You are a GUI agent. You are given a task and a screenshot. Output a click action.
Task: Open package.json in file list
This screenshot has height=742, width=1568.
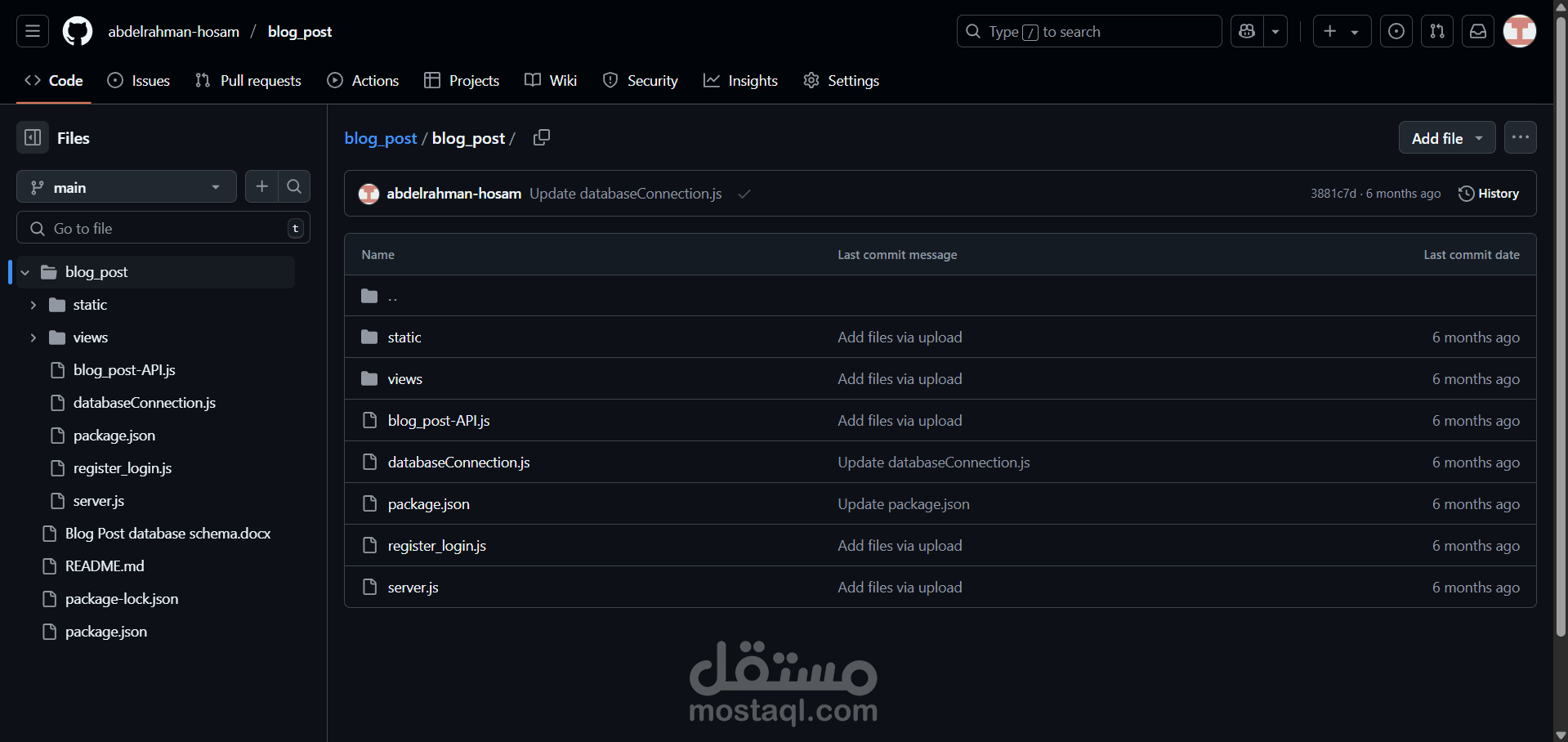(428, 504)
